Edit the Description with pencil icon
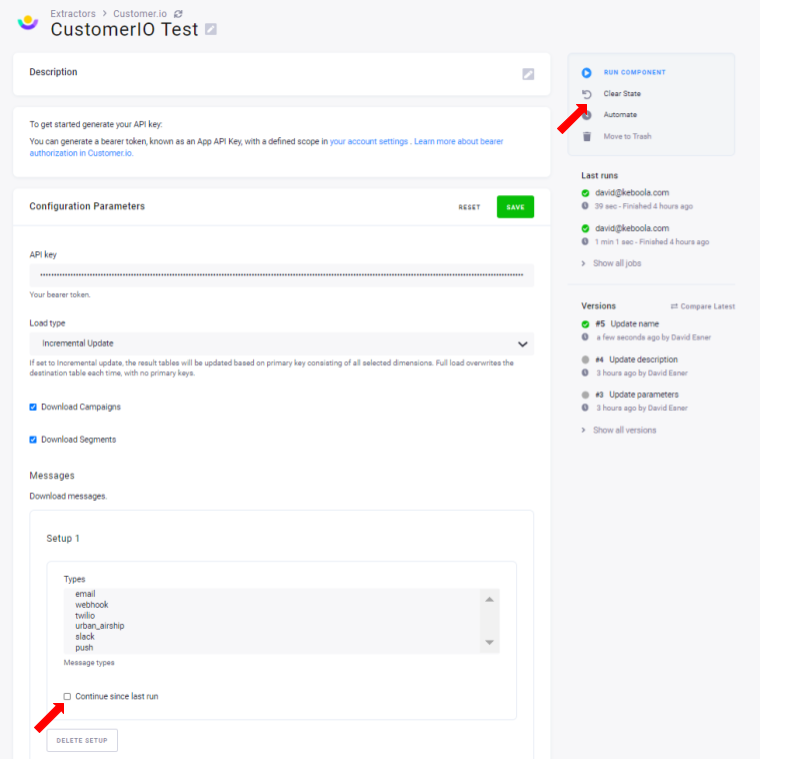Screen dimensions: 810x759 [528, 74]
